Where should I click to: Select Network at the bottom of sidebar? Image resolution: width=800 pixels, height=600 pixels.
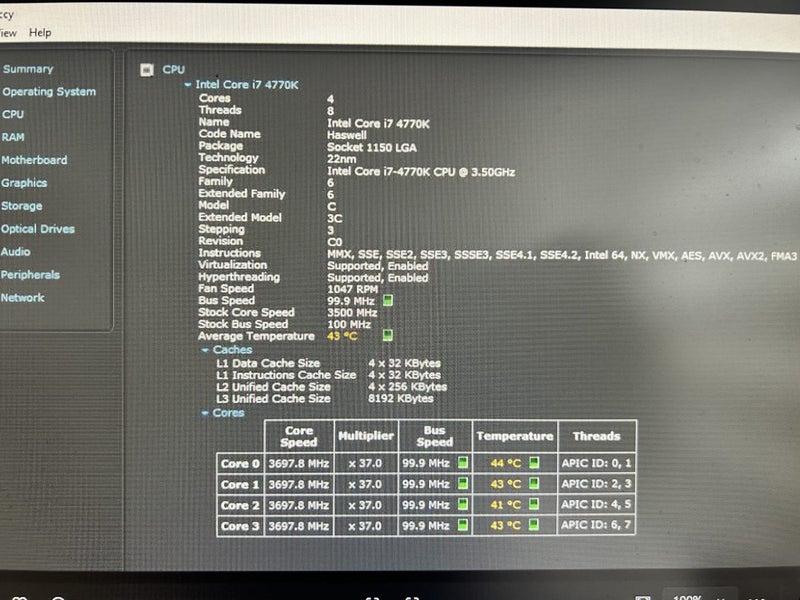[x=24, y=298]
